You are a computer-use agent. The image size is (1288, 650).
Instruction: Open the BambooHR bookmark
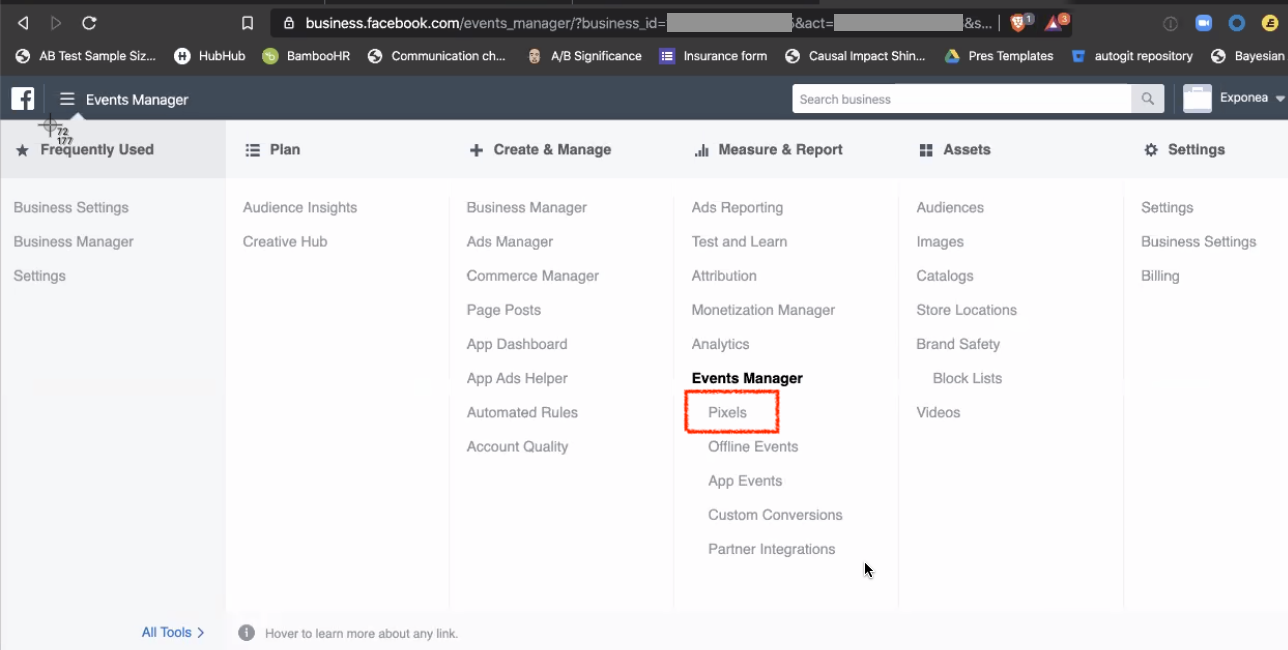[x=306, y=56]
